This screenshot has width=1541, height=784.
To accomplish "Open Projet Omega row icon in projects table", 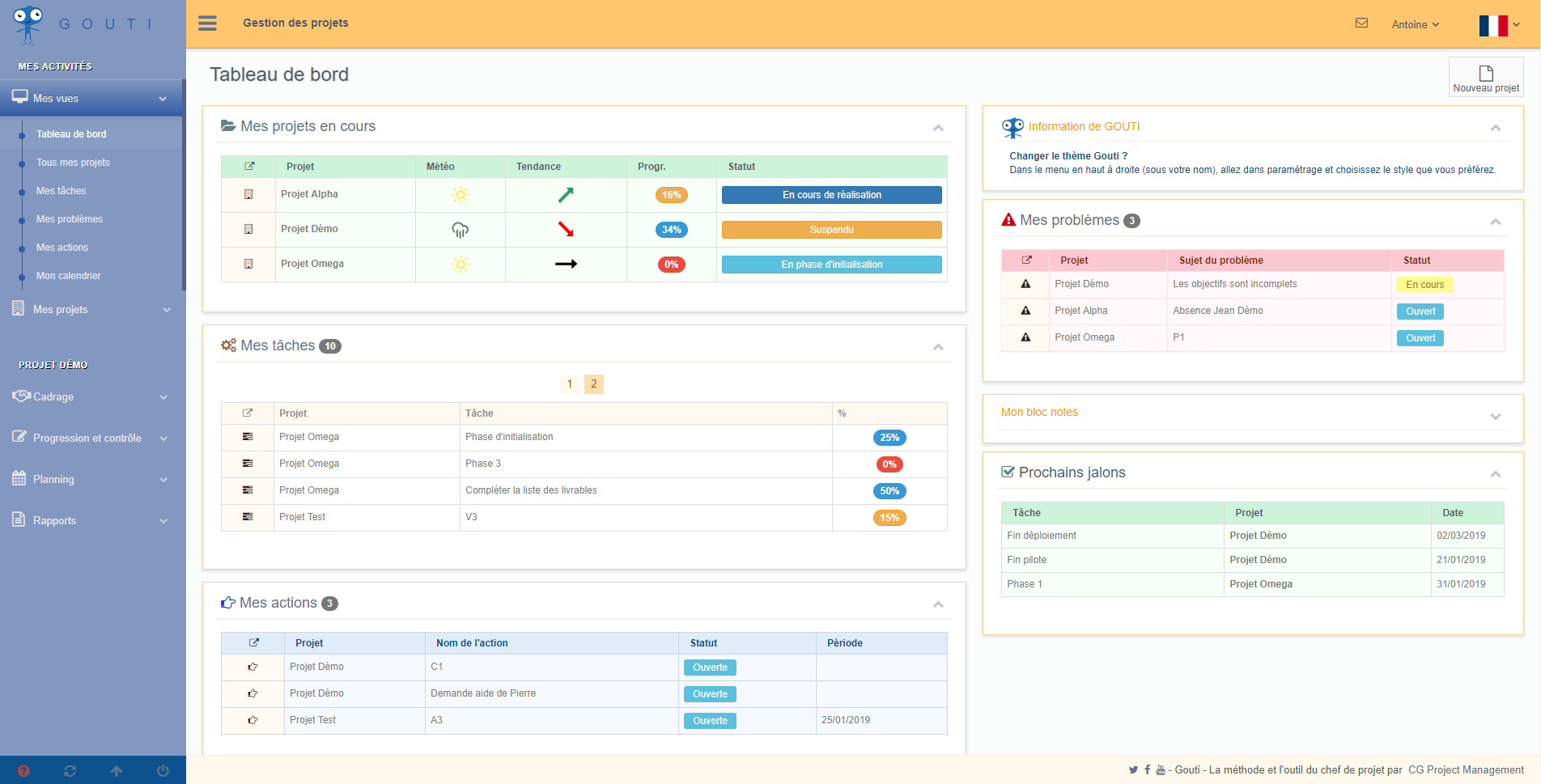I will coord(248,264).
